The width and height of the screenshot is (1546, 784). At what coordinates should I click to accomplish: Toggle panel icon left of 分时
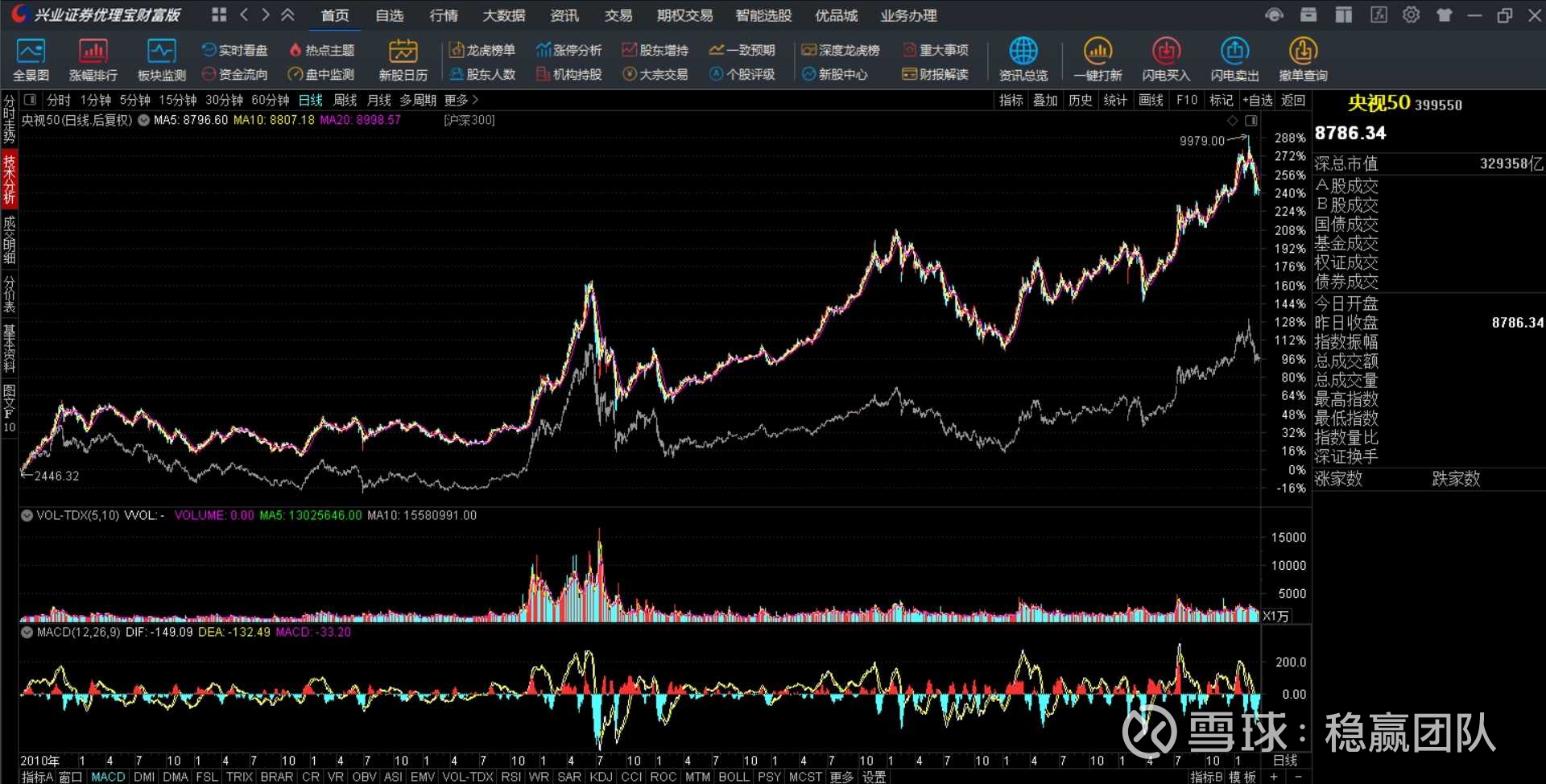click(31, 100)
